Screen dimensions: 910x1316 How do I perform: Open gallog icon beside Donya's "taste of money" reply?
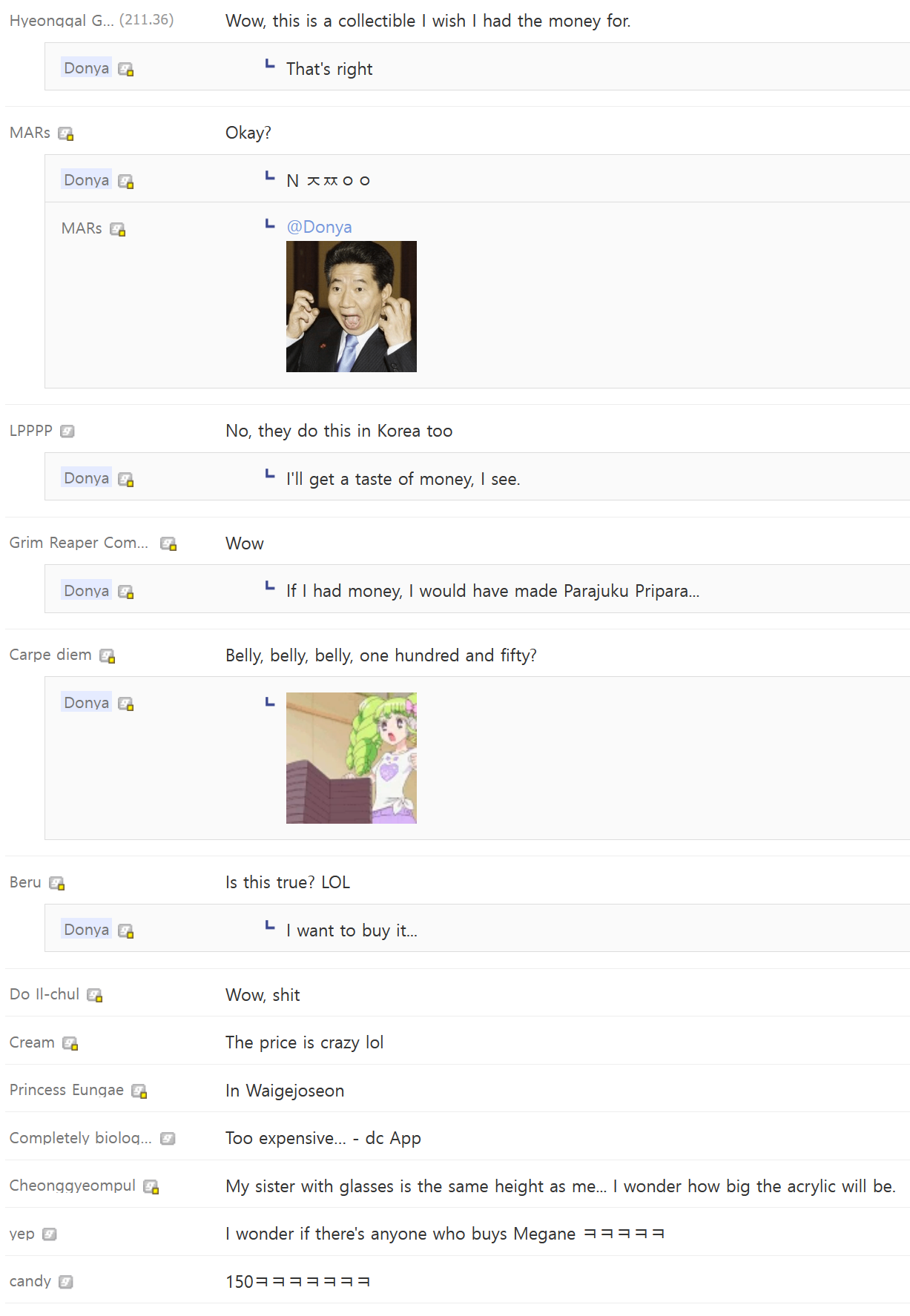pyautogui.click(x=126, y=480)
